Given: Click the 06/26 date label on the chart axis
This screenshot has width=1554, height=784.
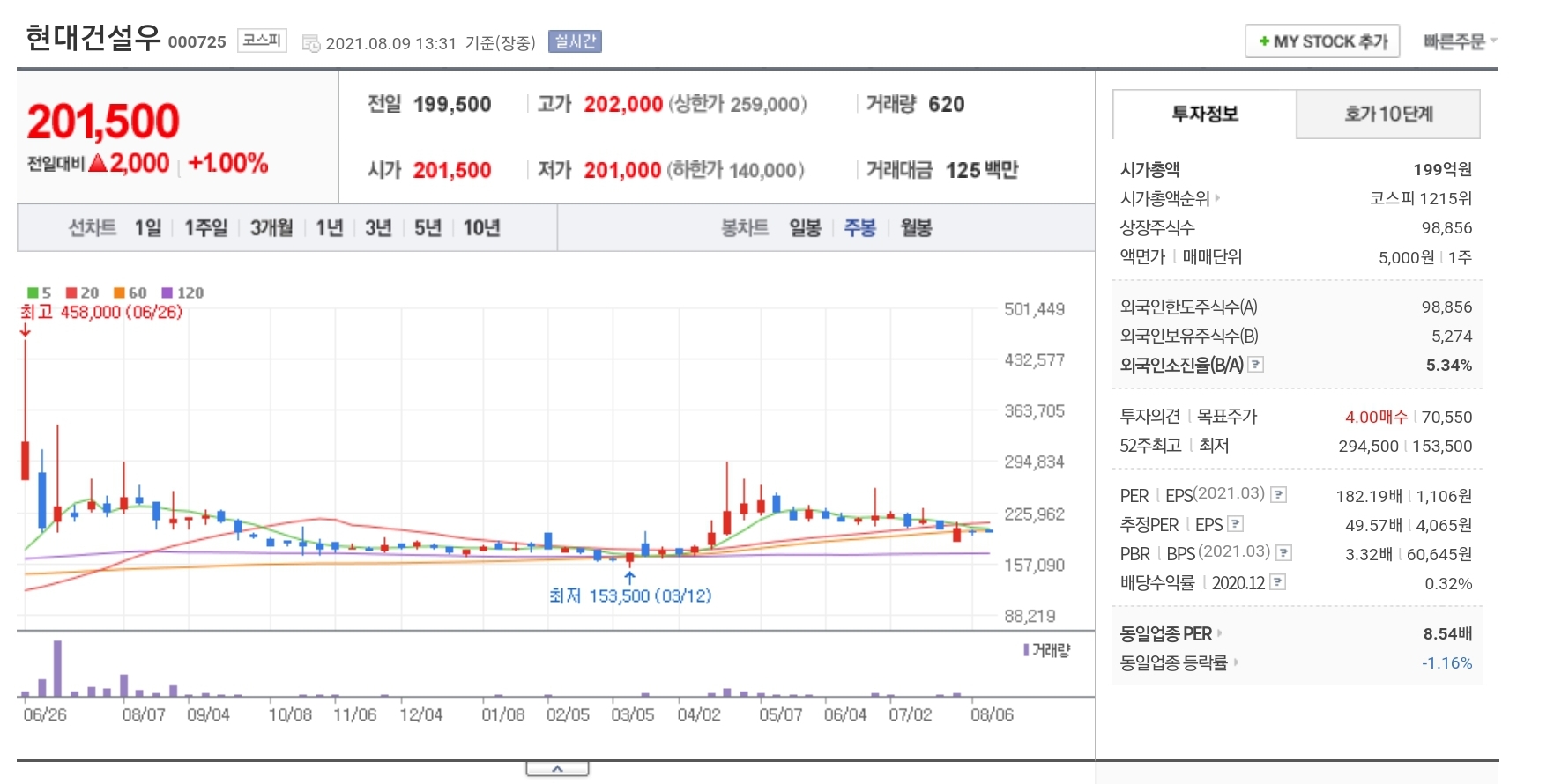Looking at the screenshot, I should tap(45, 714).
